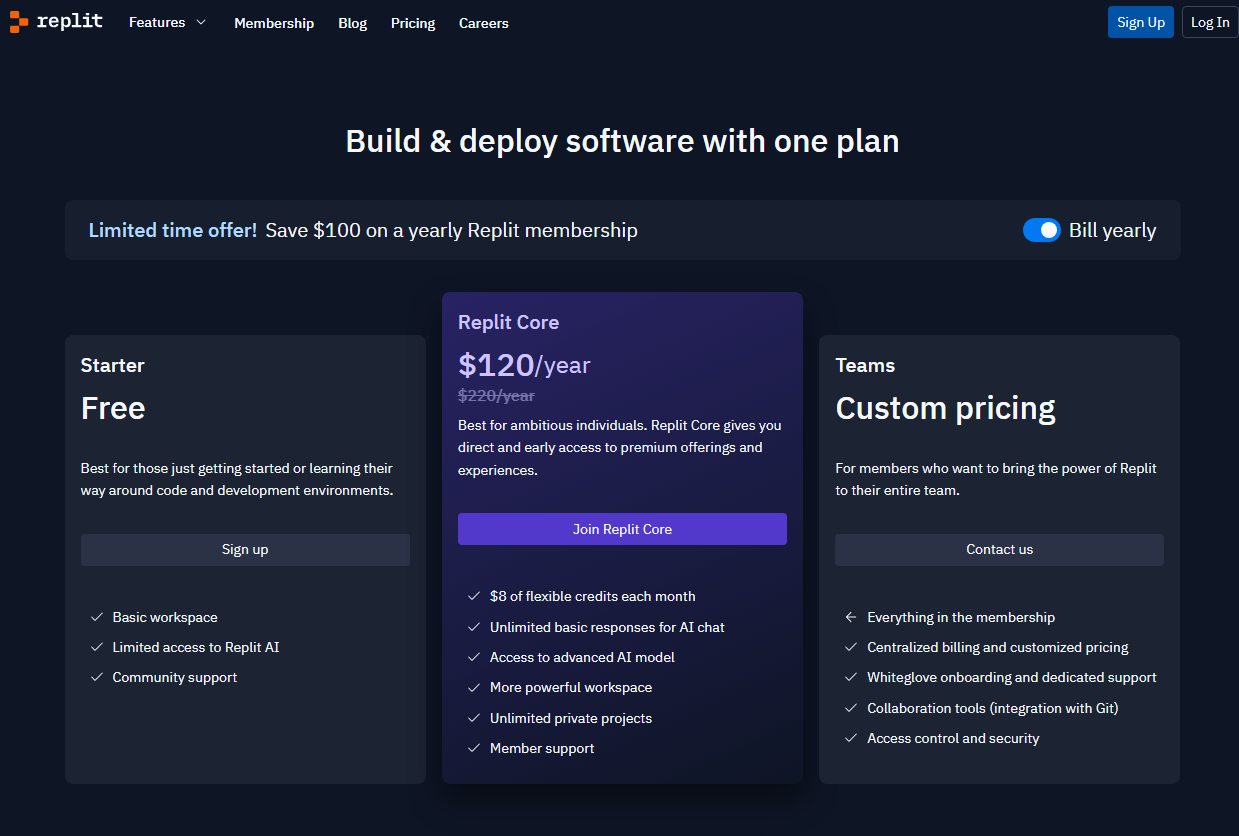Click 'Centralized billing and customized pricing' text
The image size is (1239, 836).
998,647
